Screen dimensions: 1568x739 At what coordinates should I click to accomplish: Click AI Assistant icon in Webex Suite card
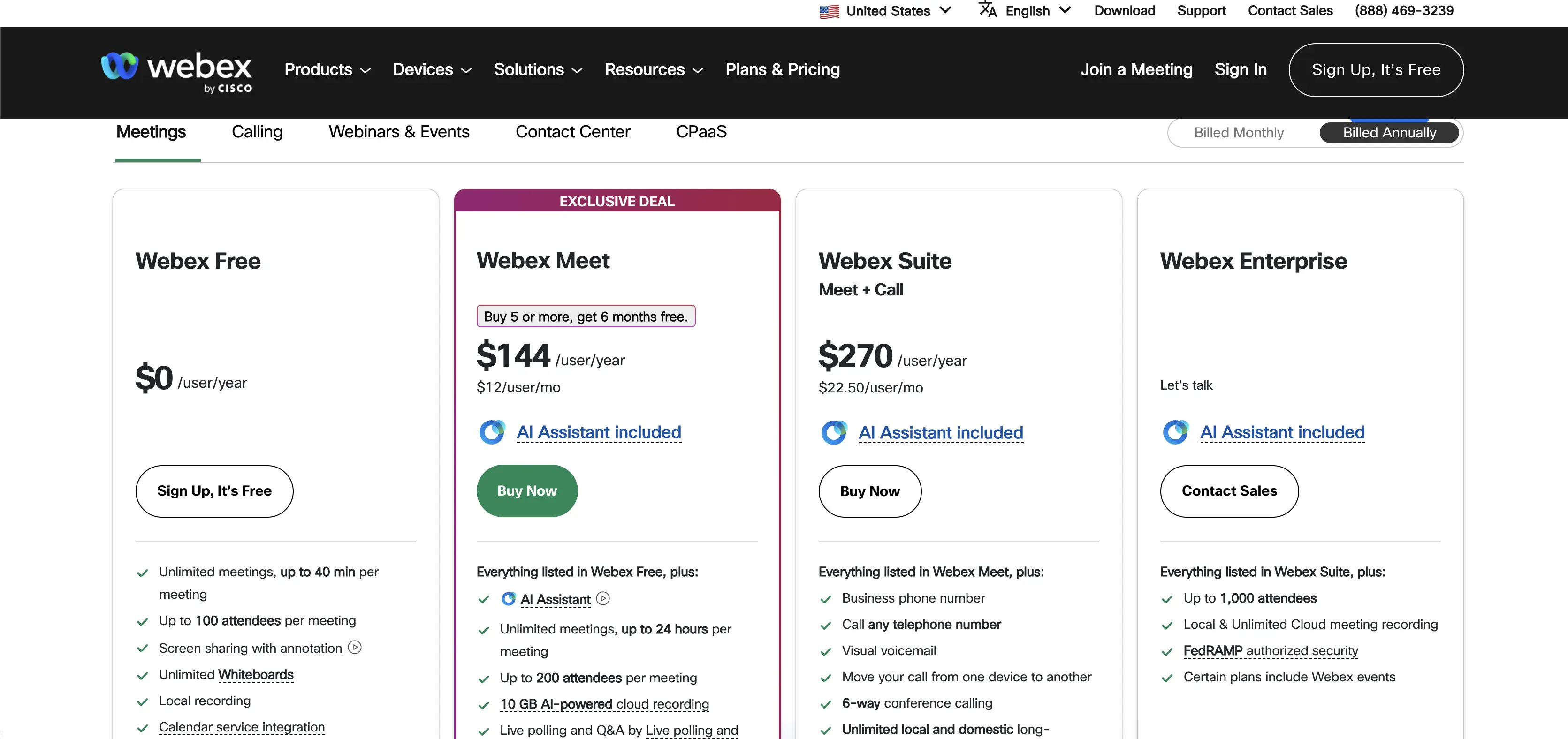pyautogui.click(x=834, y=433)
